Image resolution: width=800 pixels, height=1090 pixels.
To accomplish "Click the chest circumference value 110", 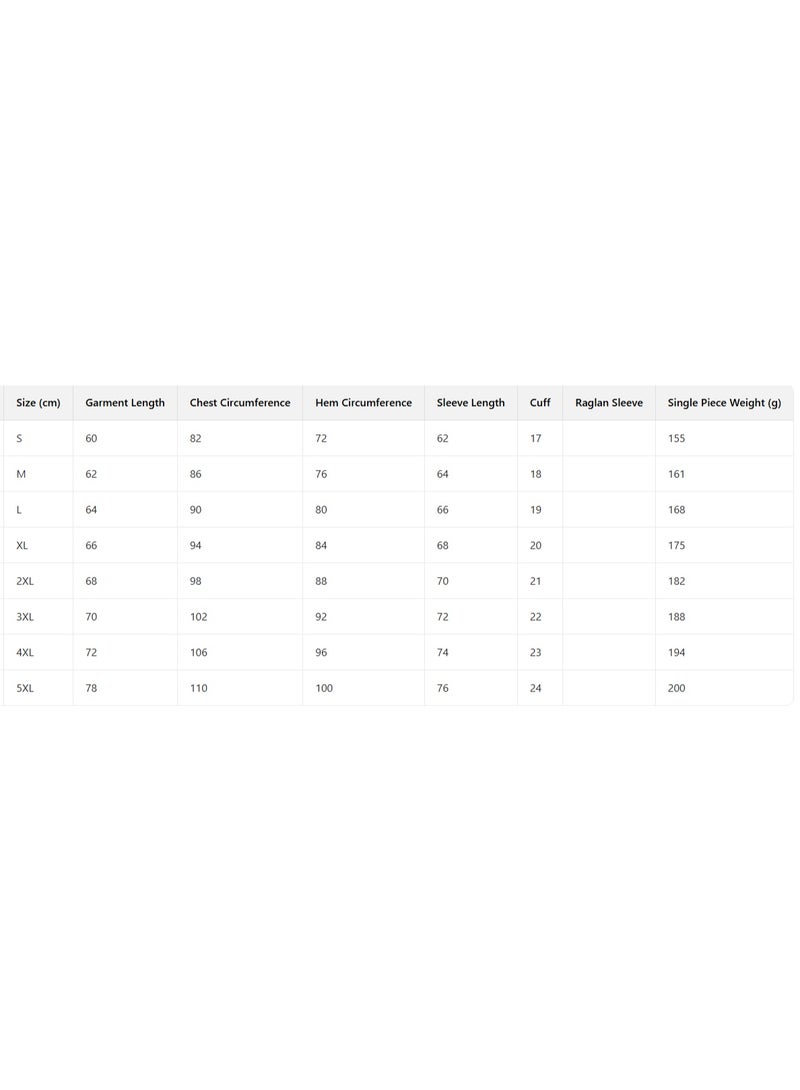I will (199, 688).
